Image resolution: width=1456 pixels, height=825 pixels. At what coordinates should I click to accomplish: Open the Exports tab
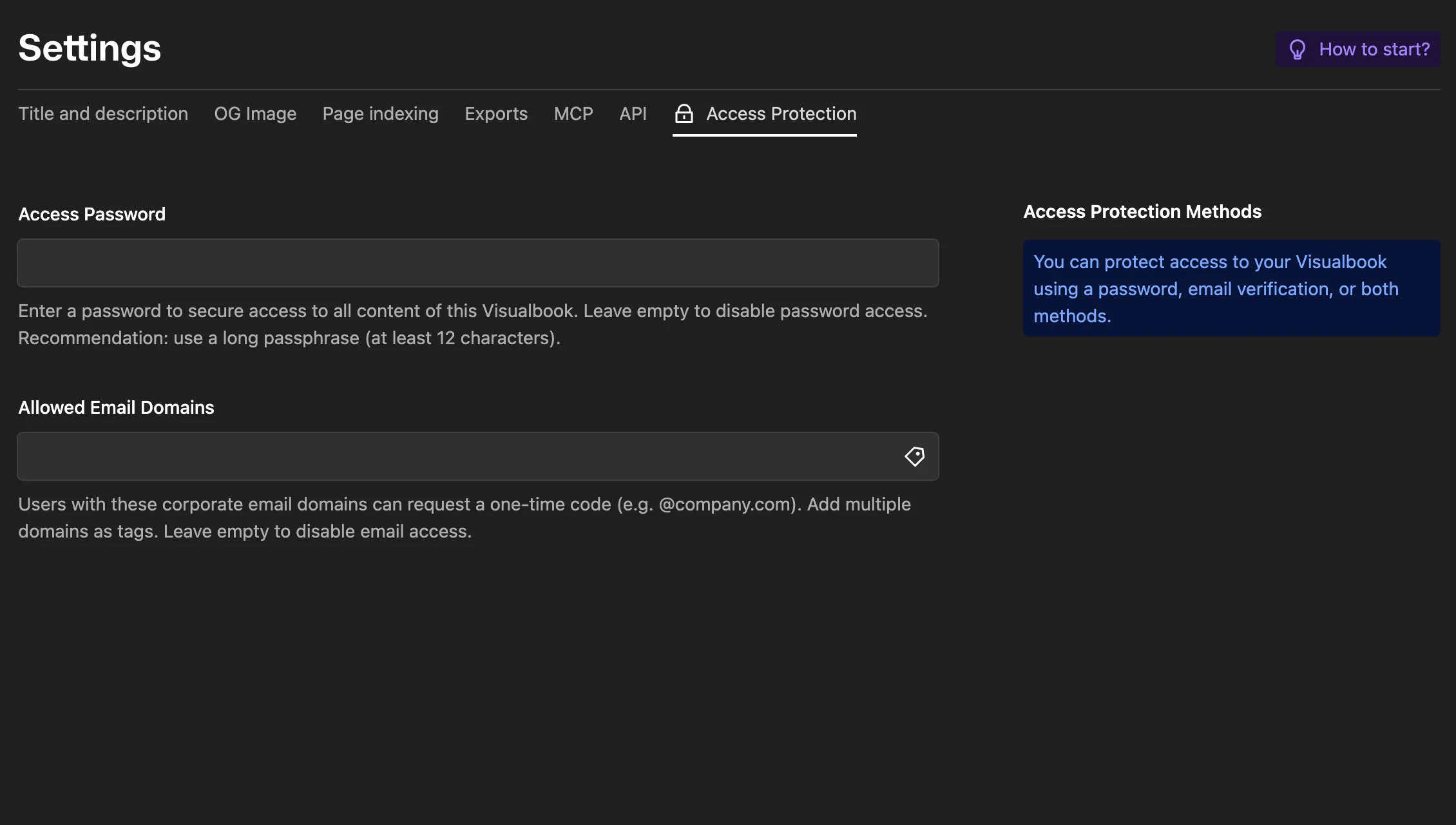click(x=496, y=114)
